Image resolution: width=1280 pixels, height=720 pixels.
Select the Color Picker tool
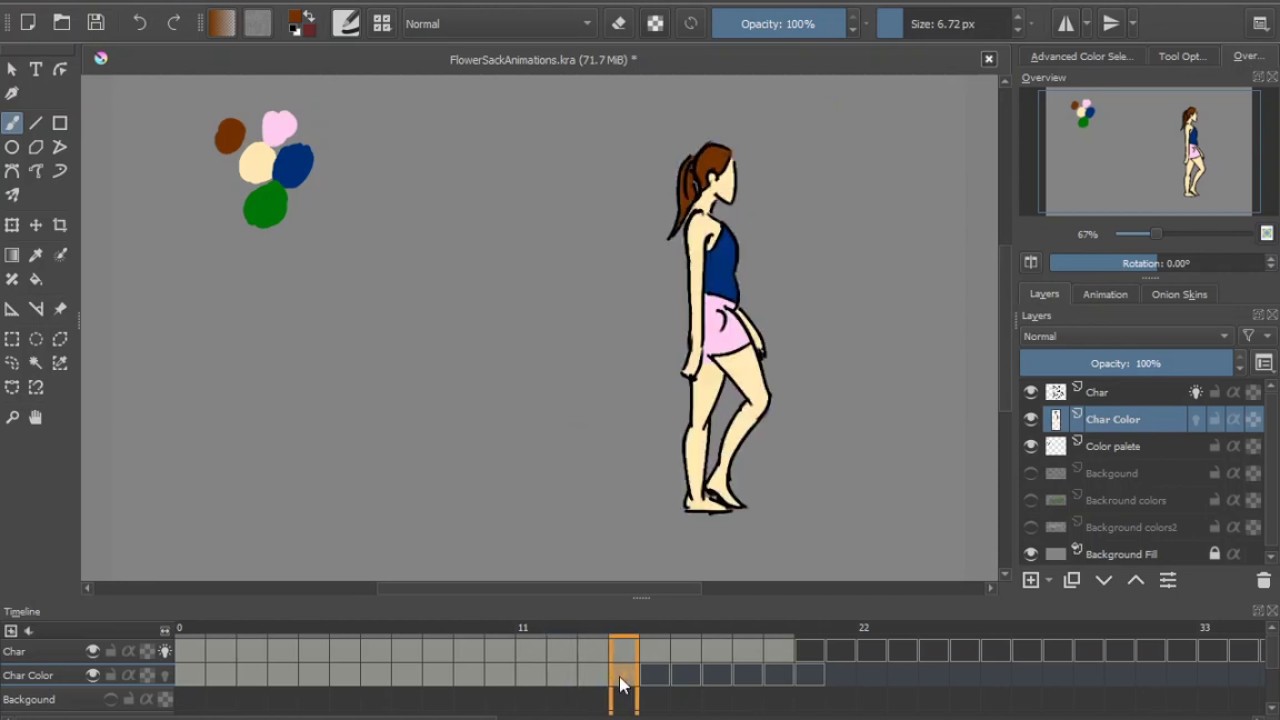point(36,255)
